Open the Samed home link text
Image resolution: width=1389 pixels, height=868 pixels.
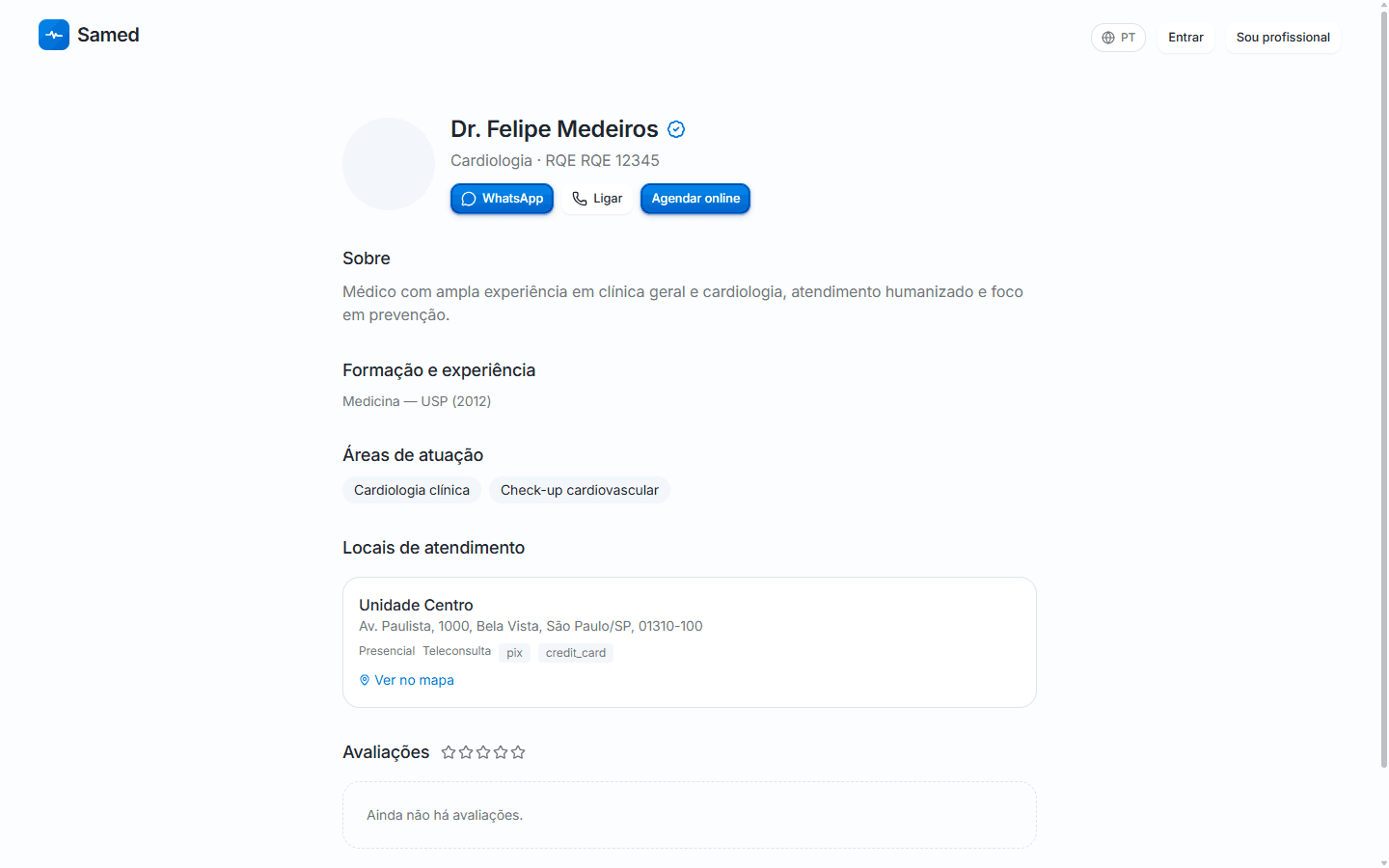[108, 35]
